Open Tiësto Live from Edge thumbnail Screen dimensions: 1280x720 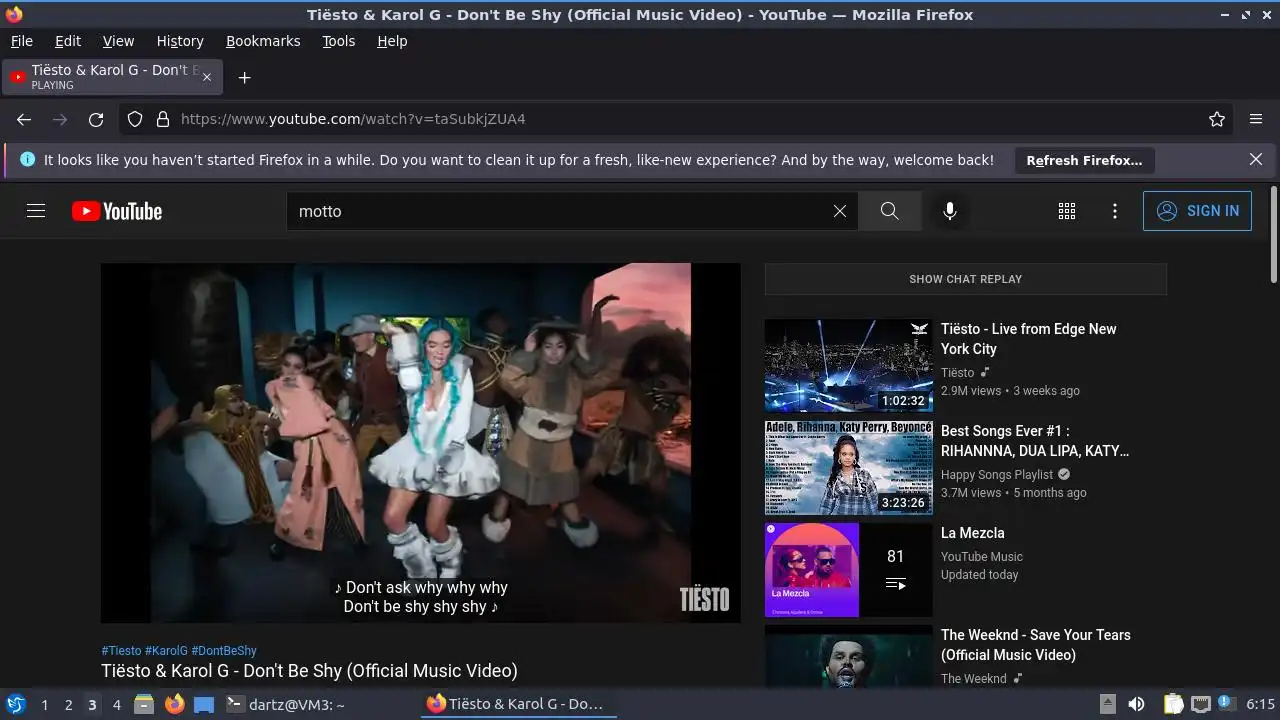(848, 365)
